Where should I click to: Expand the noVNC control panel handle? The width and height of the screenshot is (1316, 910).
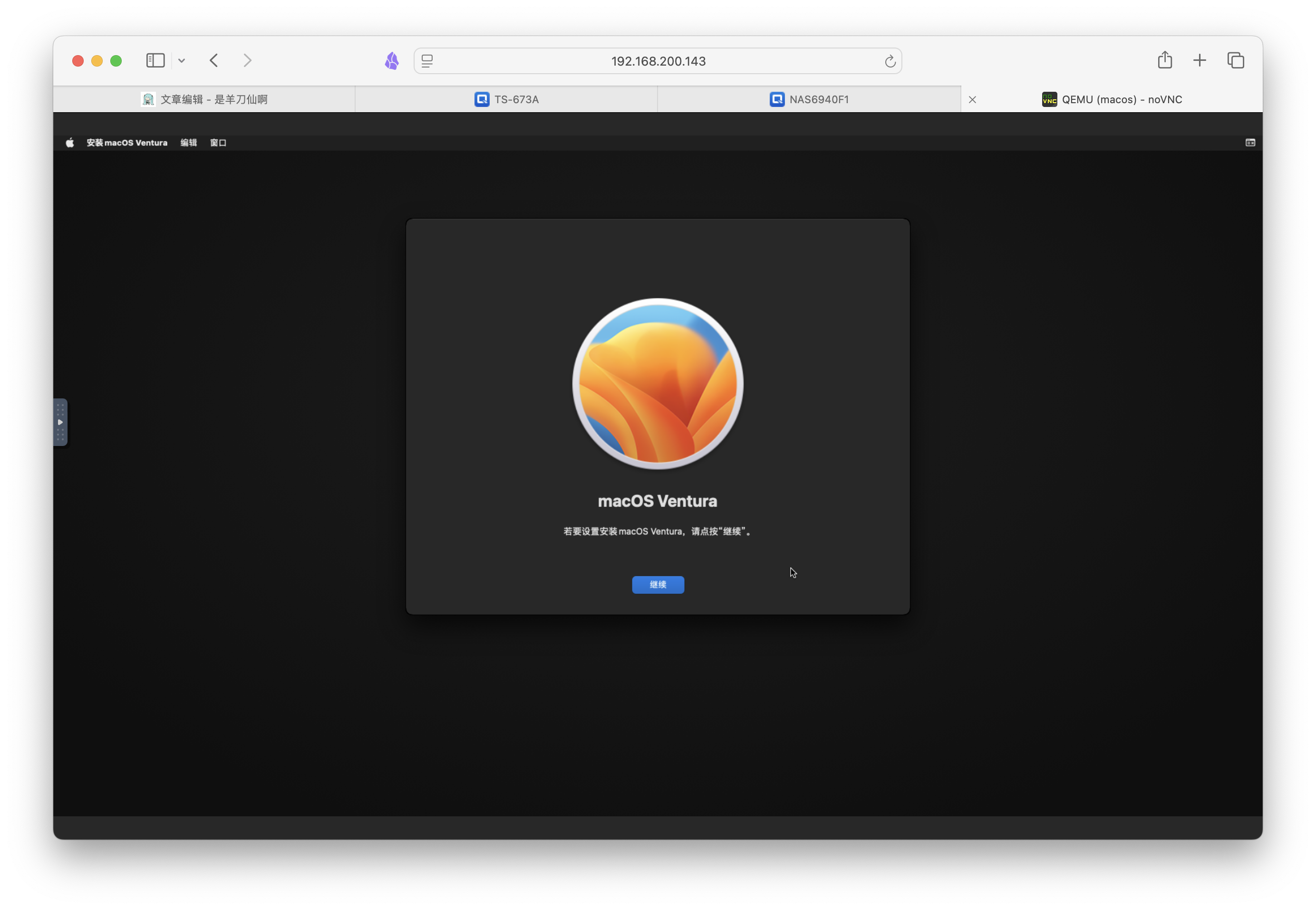click(x=60, y=422)
